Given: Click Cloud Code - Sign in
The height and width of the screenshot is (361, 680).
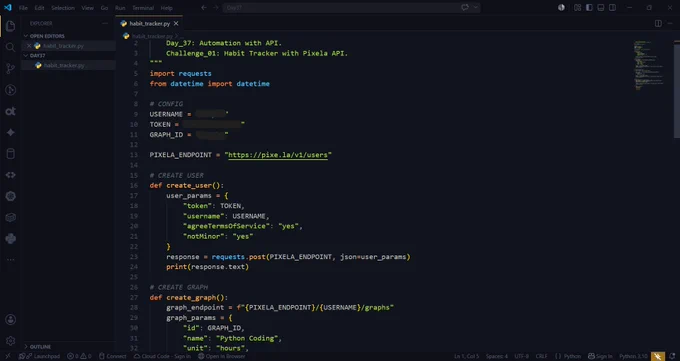Looking at the screenshot, I should 162,356.
